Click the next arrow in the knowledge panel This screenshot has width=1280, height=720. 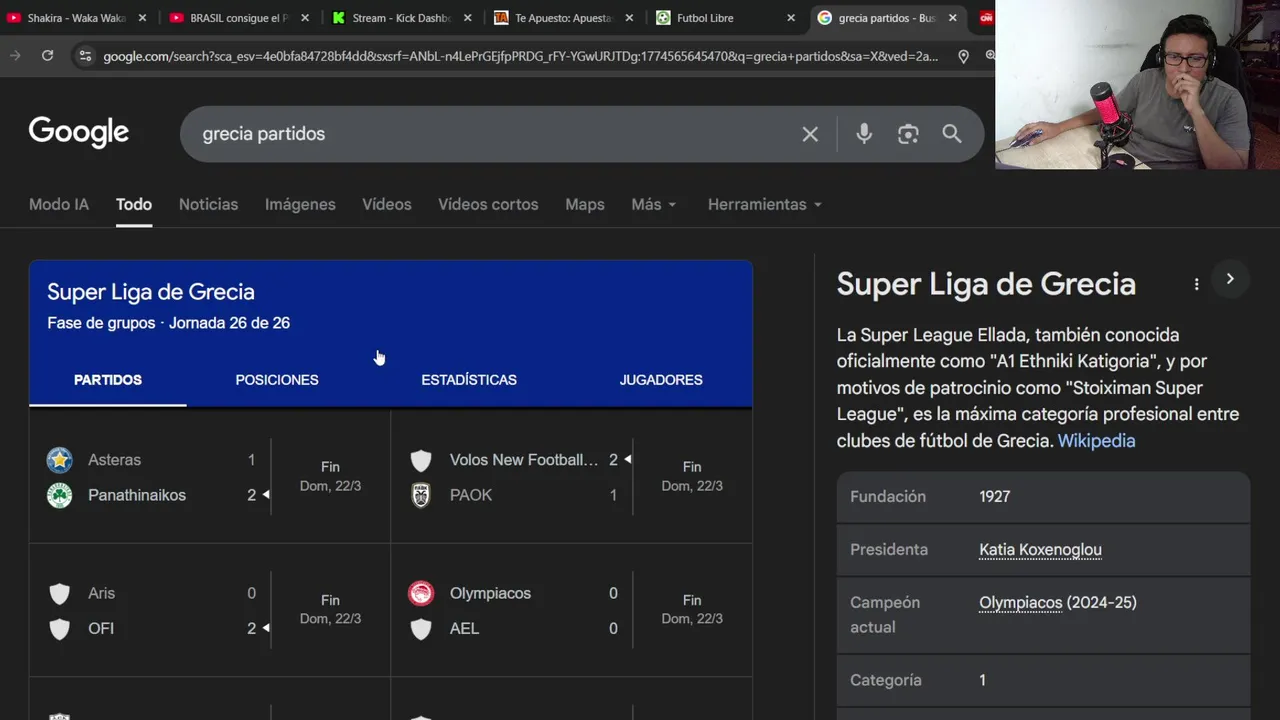point(1230,279)
